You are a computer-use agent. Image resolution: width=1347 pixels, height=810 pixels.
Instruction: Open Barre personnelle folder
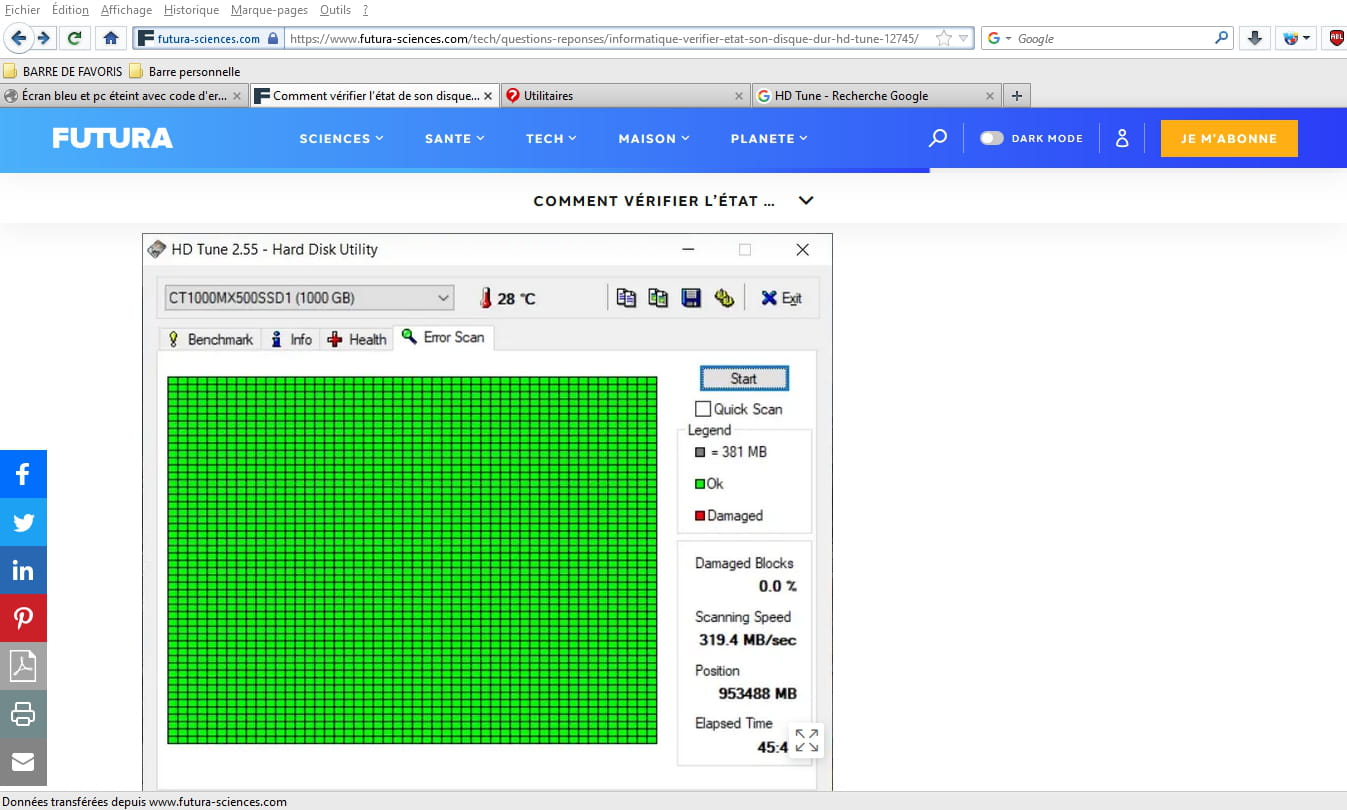(x=185, y=71)
